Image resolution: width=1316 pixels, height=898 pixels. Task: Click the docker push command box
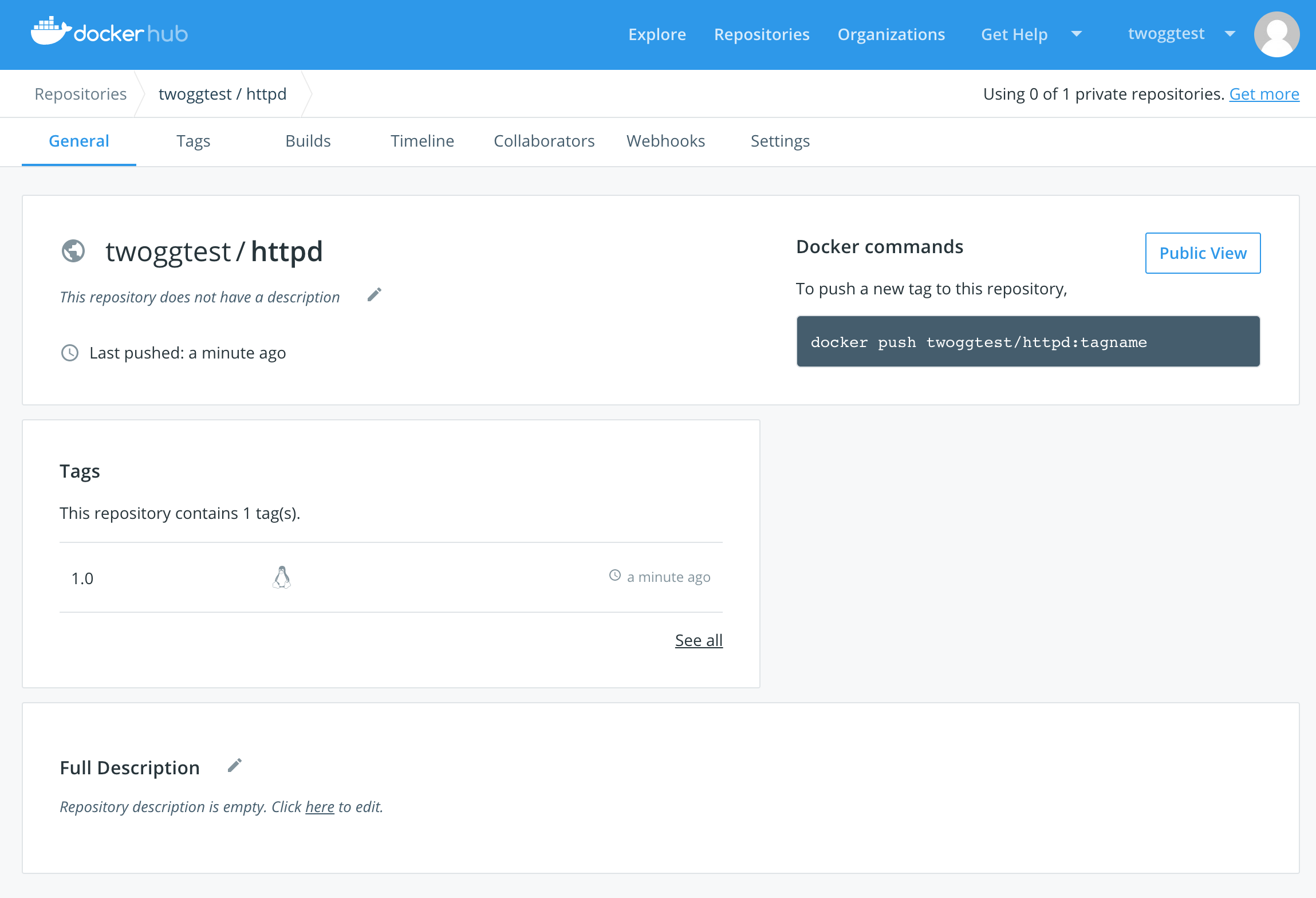[x=1028, y=342]
